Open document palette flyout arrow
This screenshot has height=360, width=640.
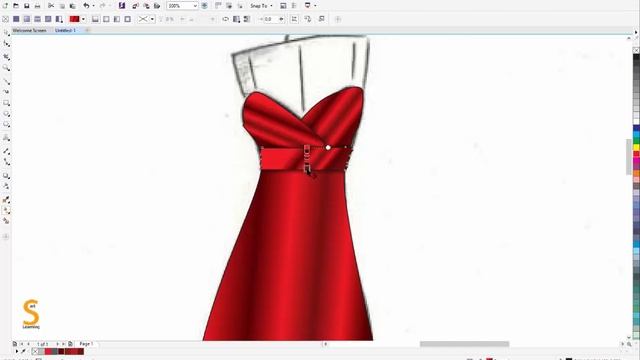tap(17, 351)
